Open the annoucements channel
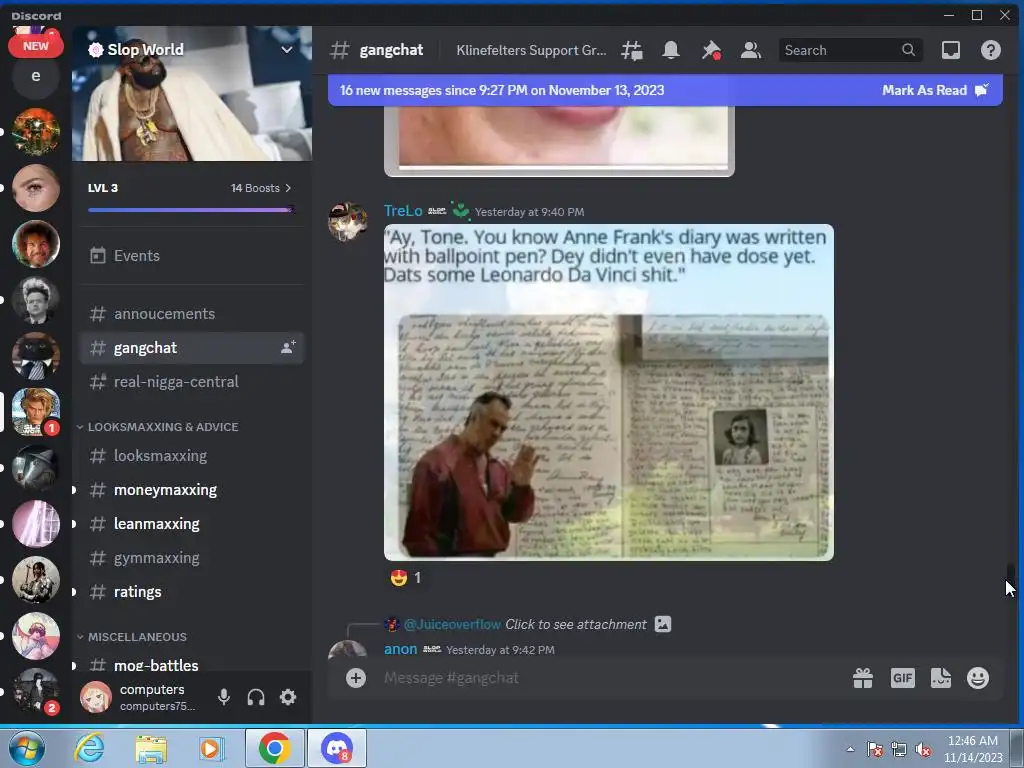 [x=191, y=313]
